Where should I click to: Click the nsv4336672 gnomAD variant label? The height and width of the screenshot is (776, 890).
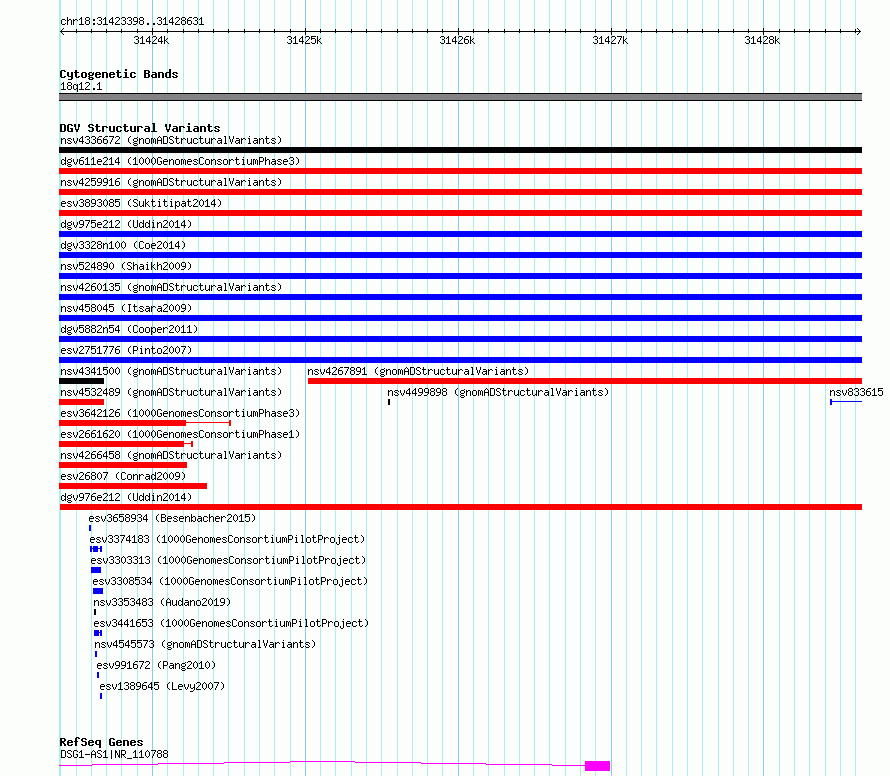(x=171, y=140)
